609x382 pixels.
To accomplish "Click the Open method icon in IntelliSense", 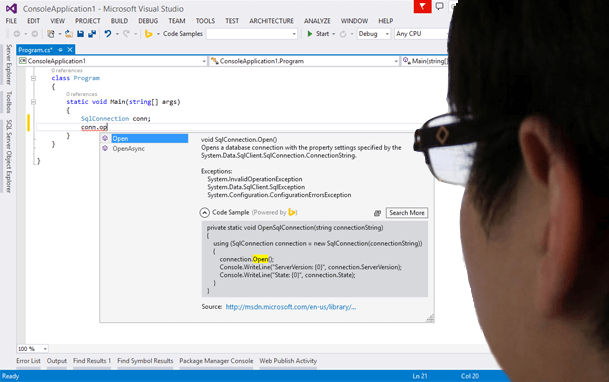I will point(105,138).
